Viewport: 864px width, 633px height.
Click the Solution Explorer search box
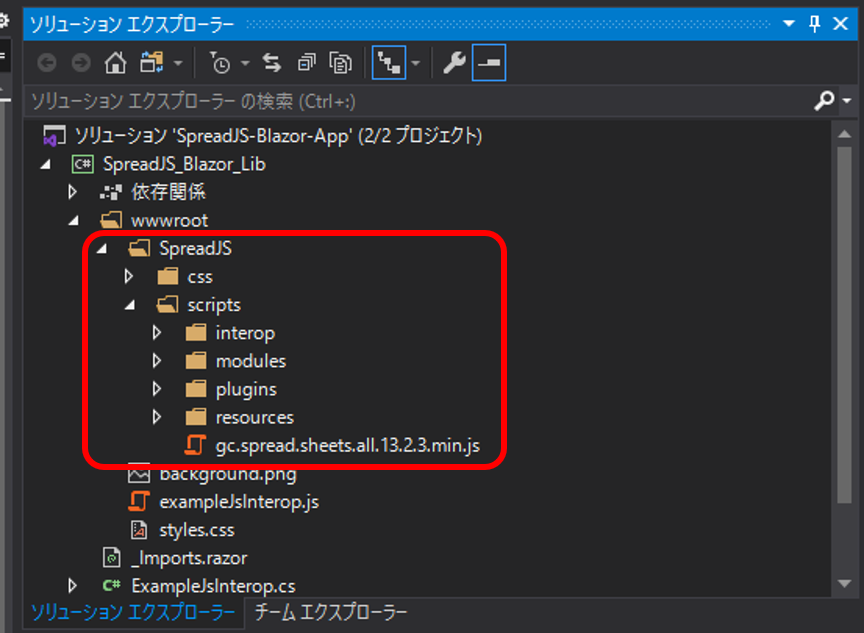(x=419, y=101)
